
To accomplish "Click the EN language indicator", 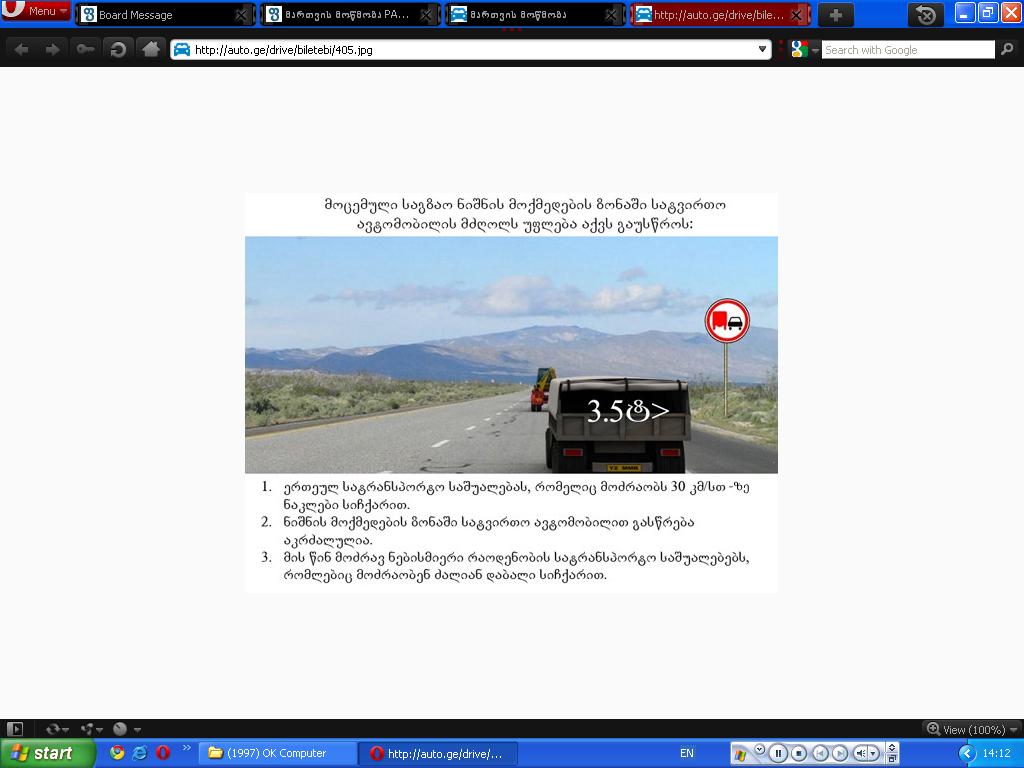I will (686, 753).
